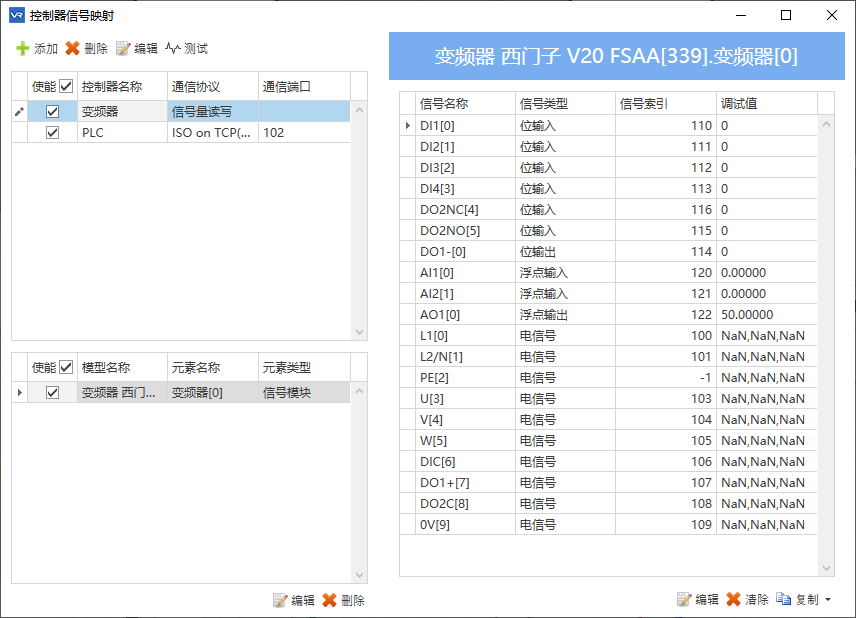
Task: Sort by 信号索引 column header
Action: coord(665,103)
